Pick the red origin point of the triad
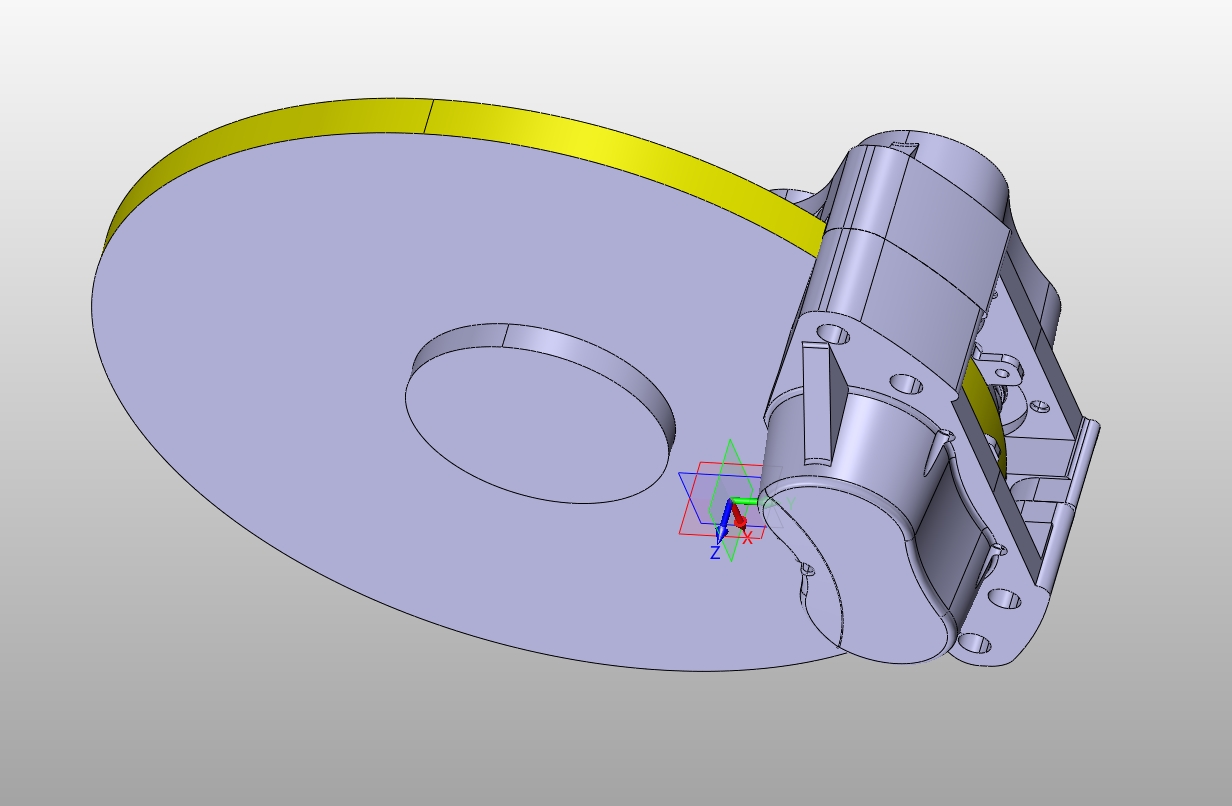The width and height of the screenshot is (1232, 806). 740,521
